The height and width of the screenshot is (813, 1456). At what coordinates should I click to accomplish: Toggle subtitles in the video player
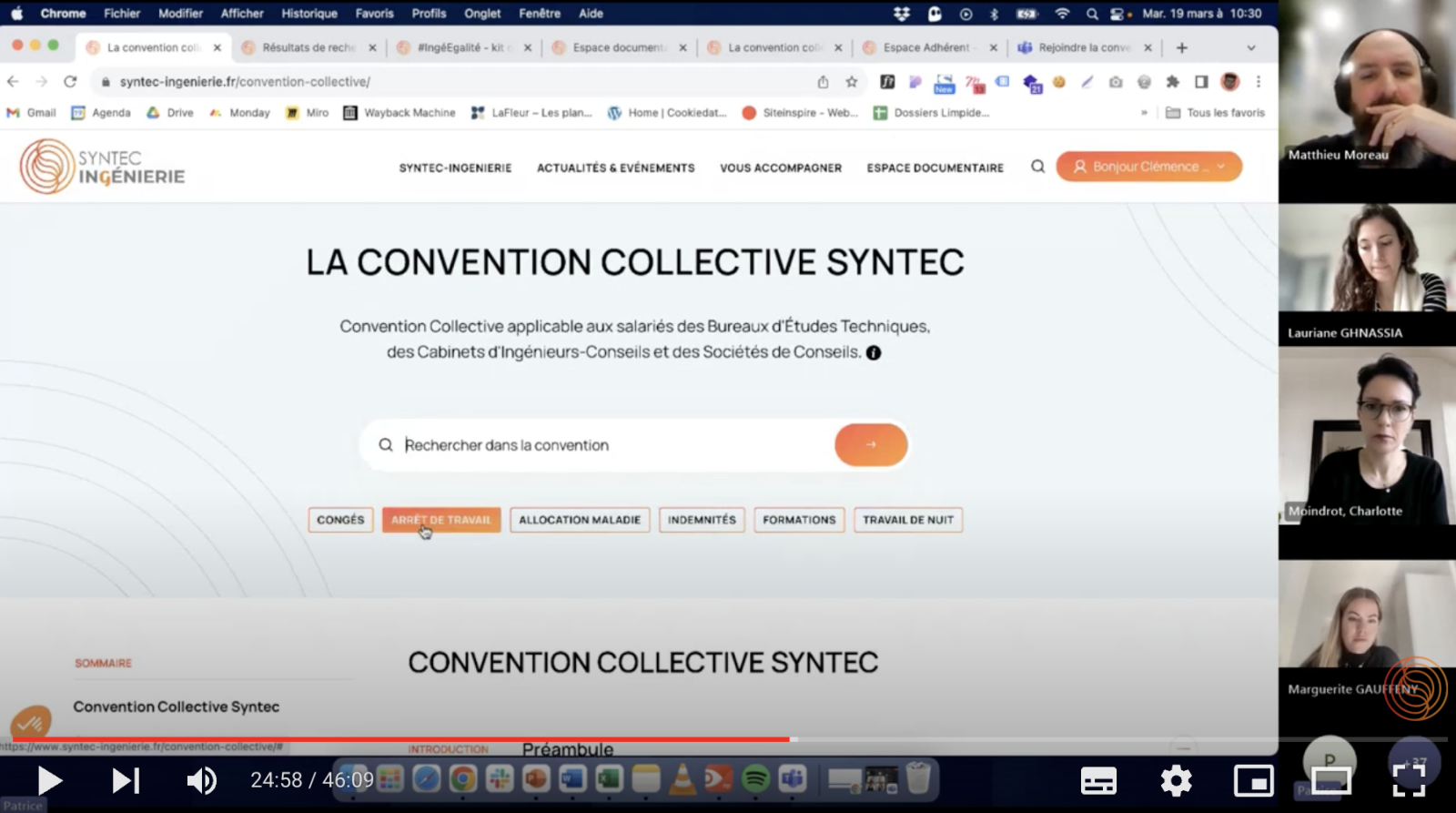point(1098,780)
